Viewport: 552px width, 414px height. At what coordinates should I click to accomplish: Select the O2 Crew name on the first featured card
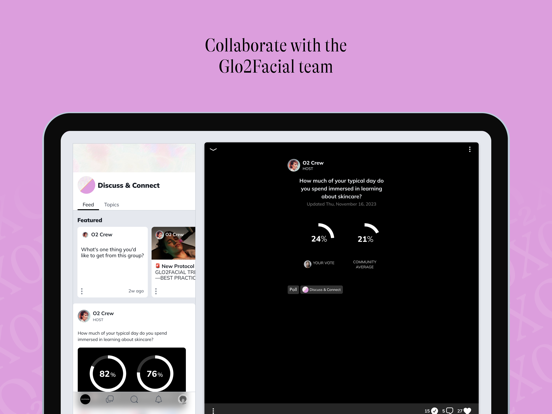[102, 234]
